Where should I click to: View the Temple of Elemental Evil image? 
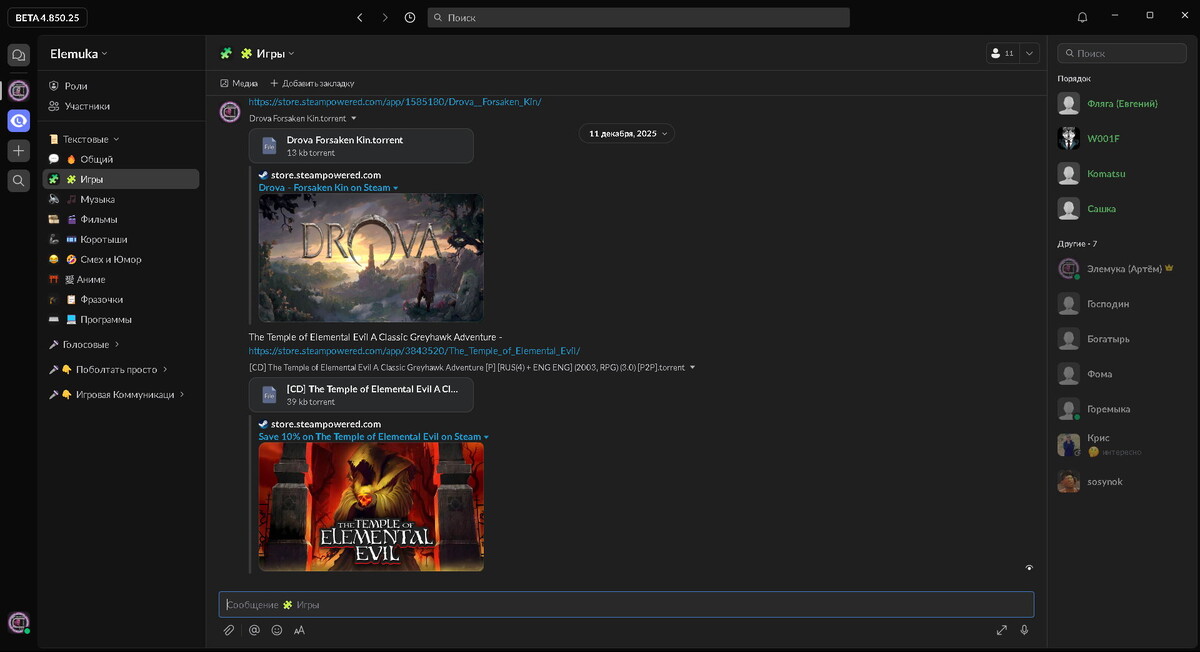point(371,507)
